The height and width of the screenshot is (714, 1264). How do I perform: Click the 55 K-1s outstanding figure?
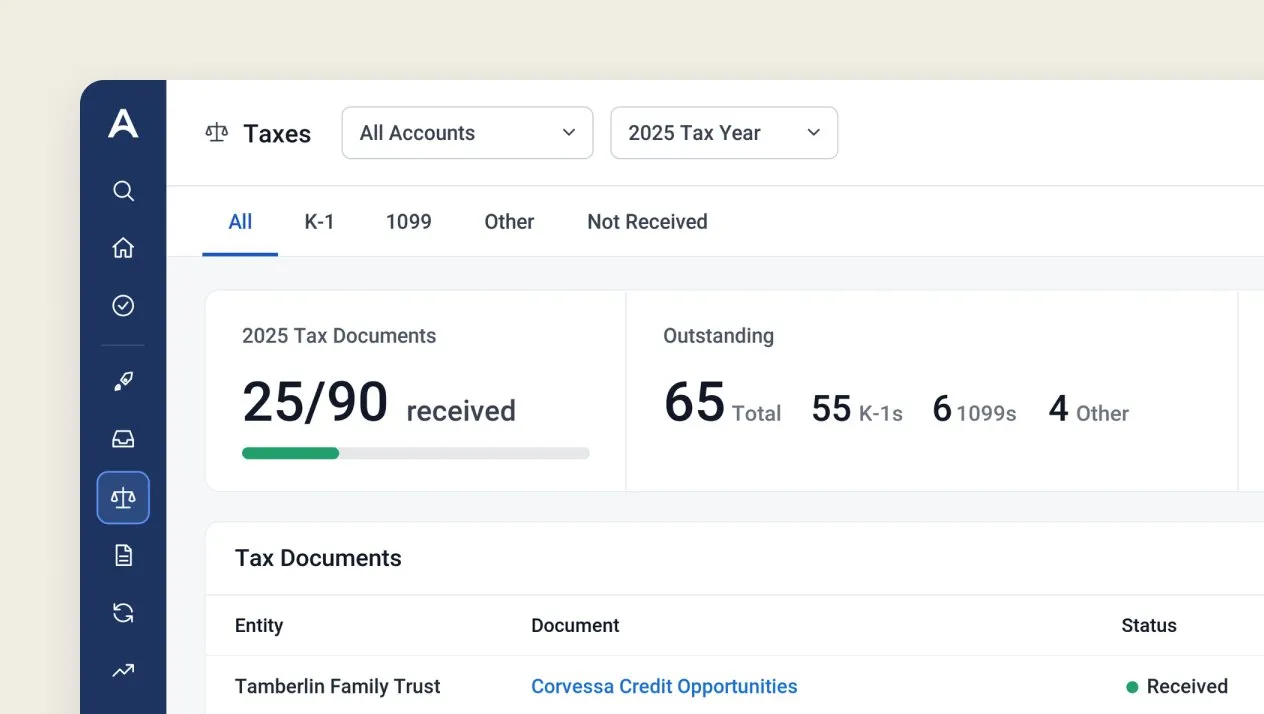click(857, 409)
